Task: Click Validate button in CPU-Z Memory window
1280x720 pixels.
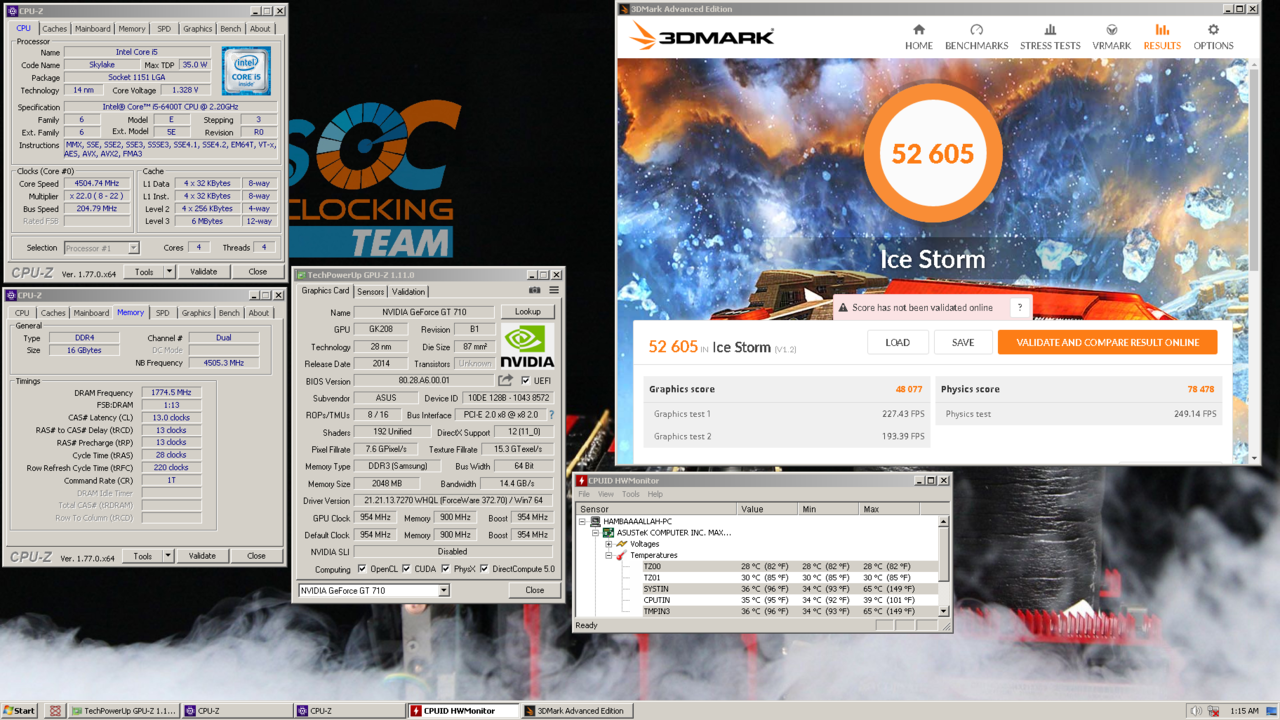Action: [202, 556]
